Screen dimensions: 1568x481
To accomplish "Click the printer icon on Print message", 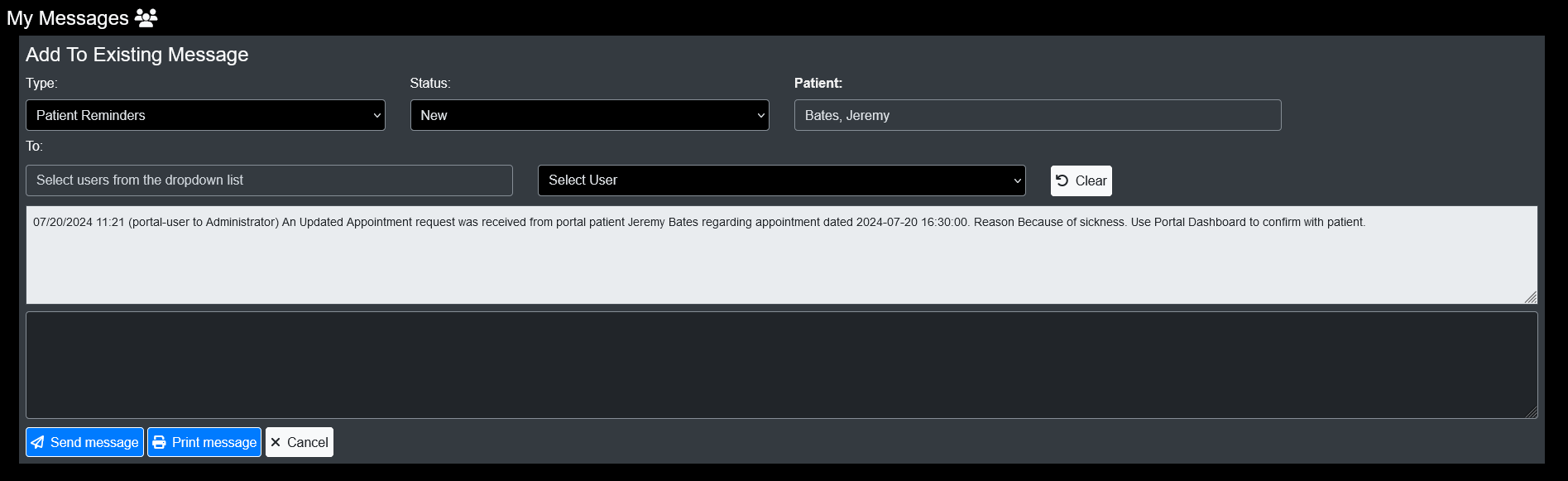I will coord(159,441).
